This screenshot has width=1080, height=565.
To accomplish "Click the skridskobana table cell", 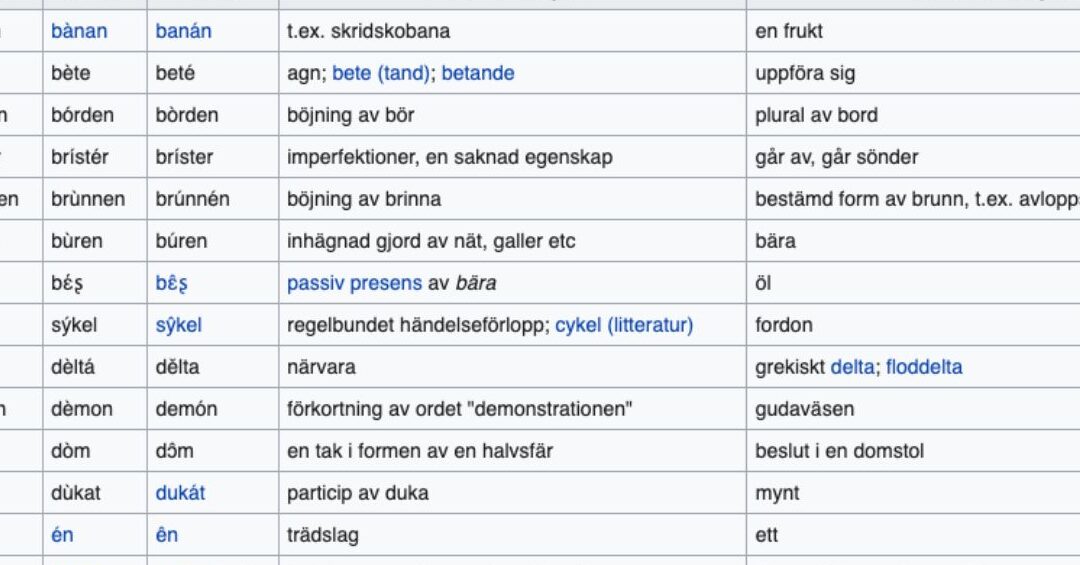I will click(x=512, y=31).
